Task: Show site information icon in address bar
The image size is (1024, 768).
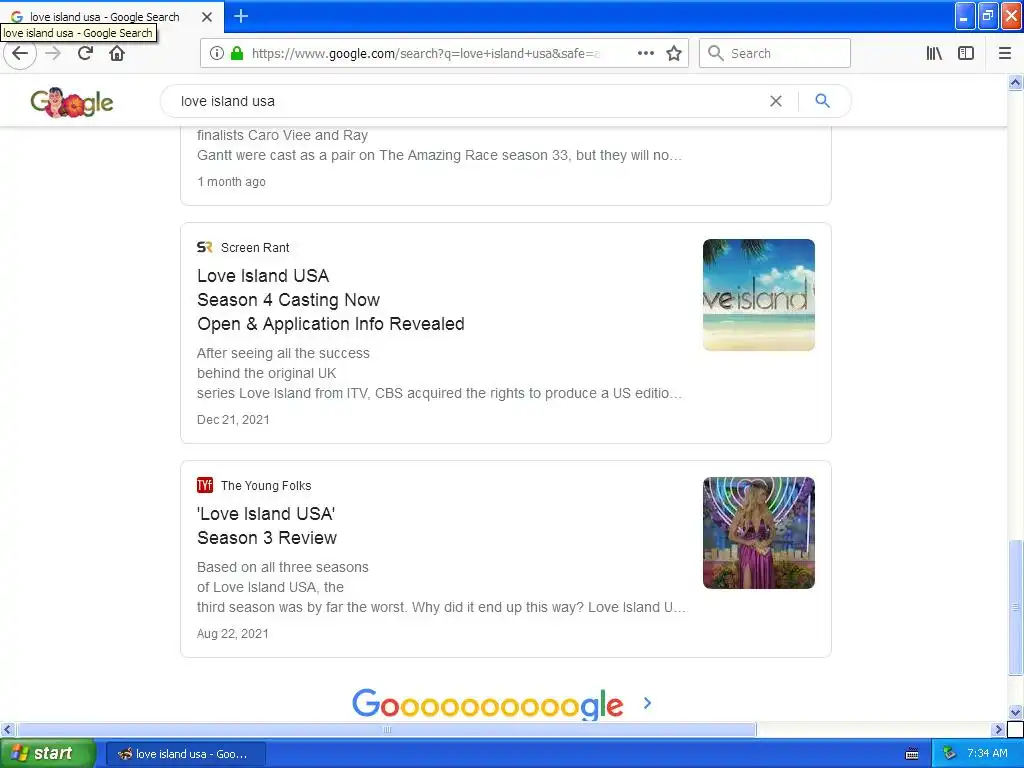Action: point(217,54)
